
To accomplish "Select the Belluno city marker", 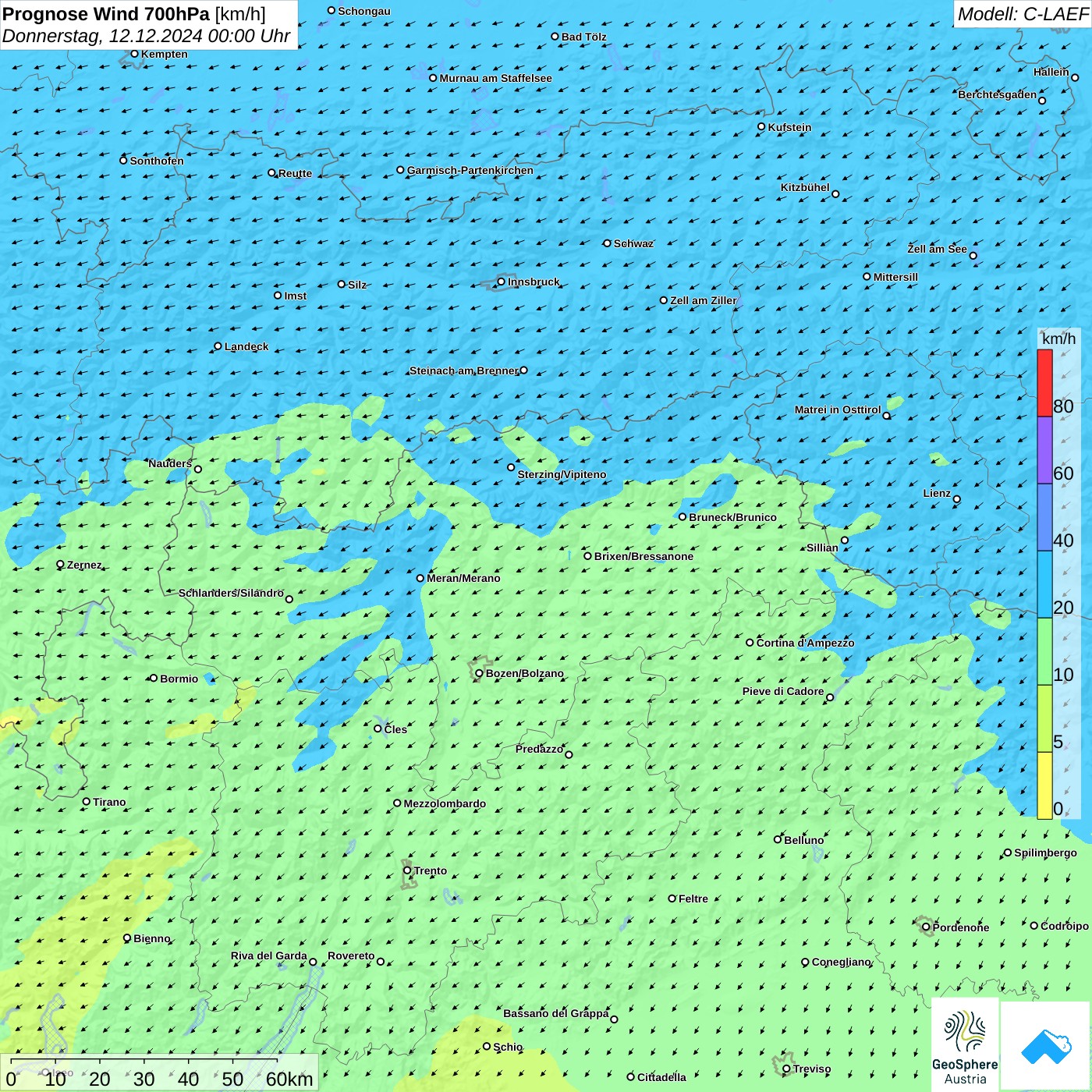I will [778, 839].
